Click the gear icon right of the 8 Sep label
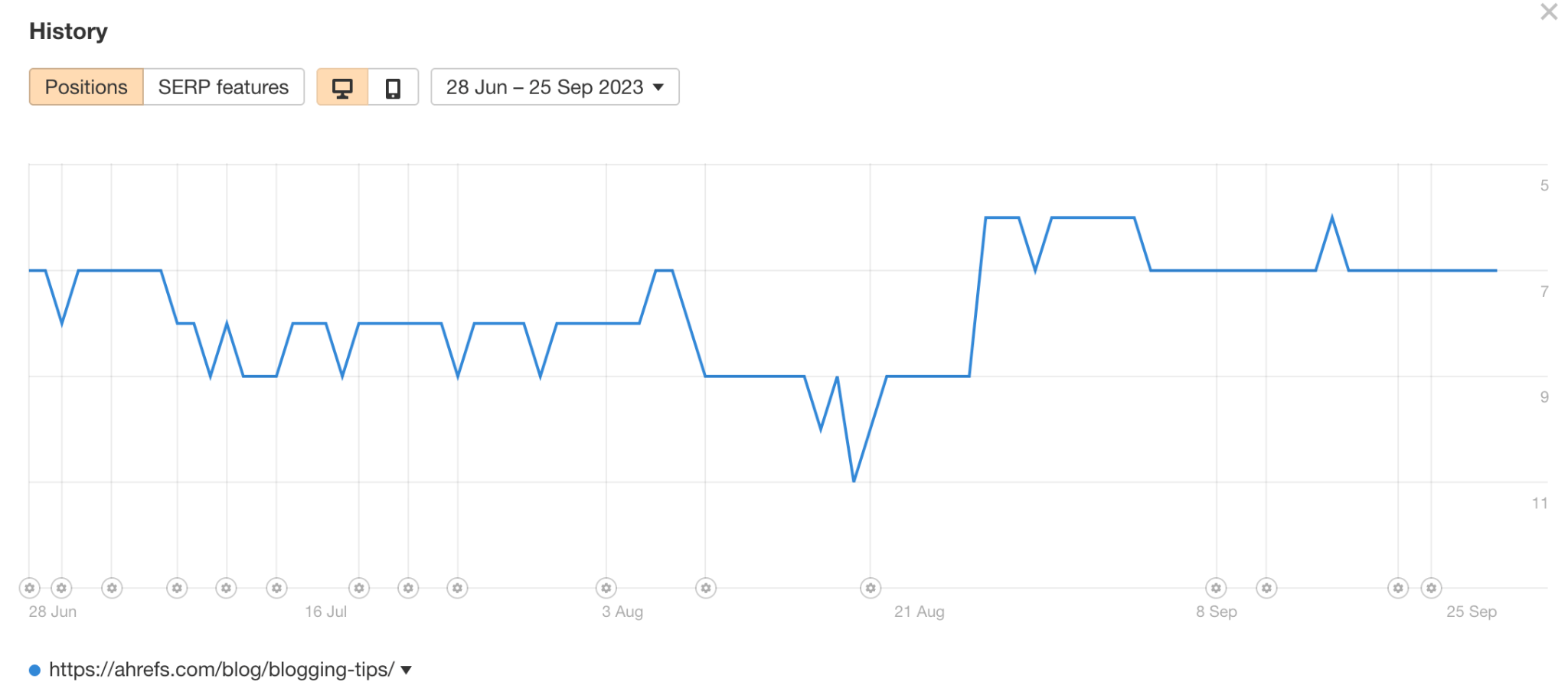 [1266, 588]
